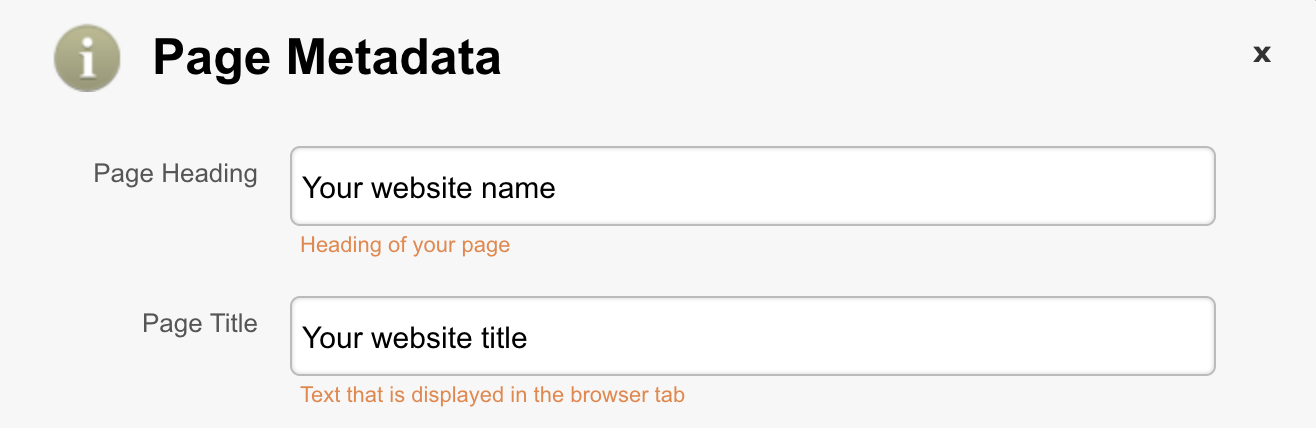Click the word 'Your' in heading field
The image size is (1316, 428).
(332, 188)
